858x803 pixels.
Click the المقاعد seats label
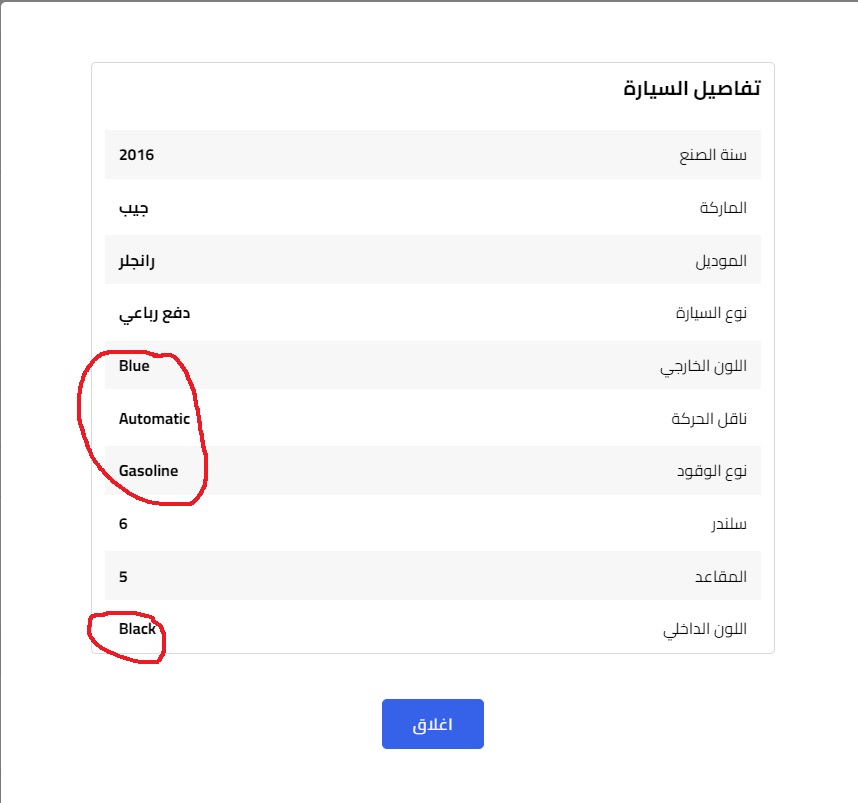[x=721, y=576]
